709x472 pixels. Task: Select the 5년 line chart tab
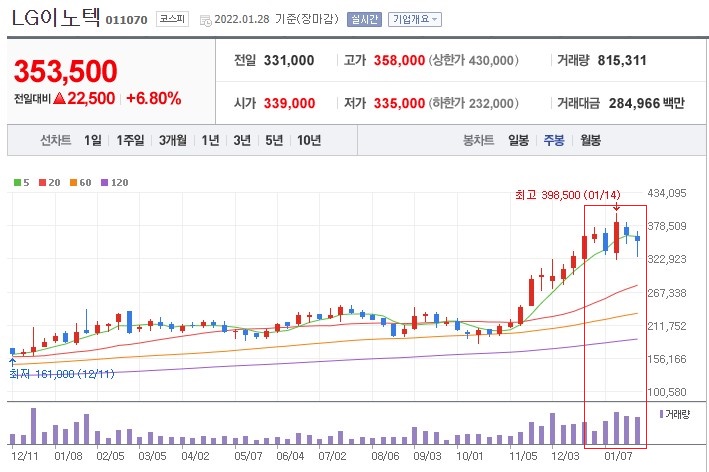[274, 140]
